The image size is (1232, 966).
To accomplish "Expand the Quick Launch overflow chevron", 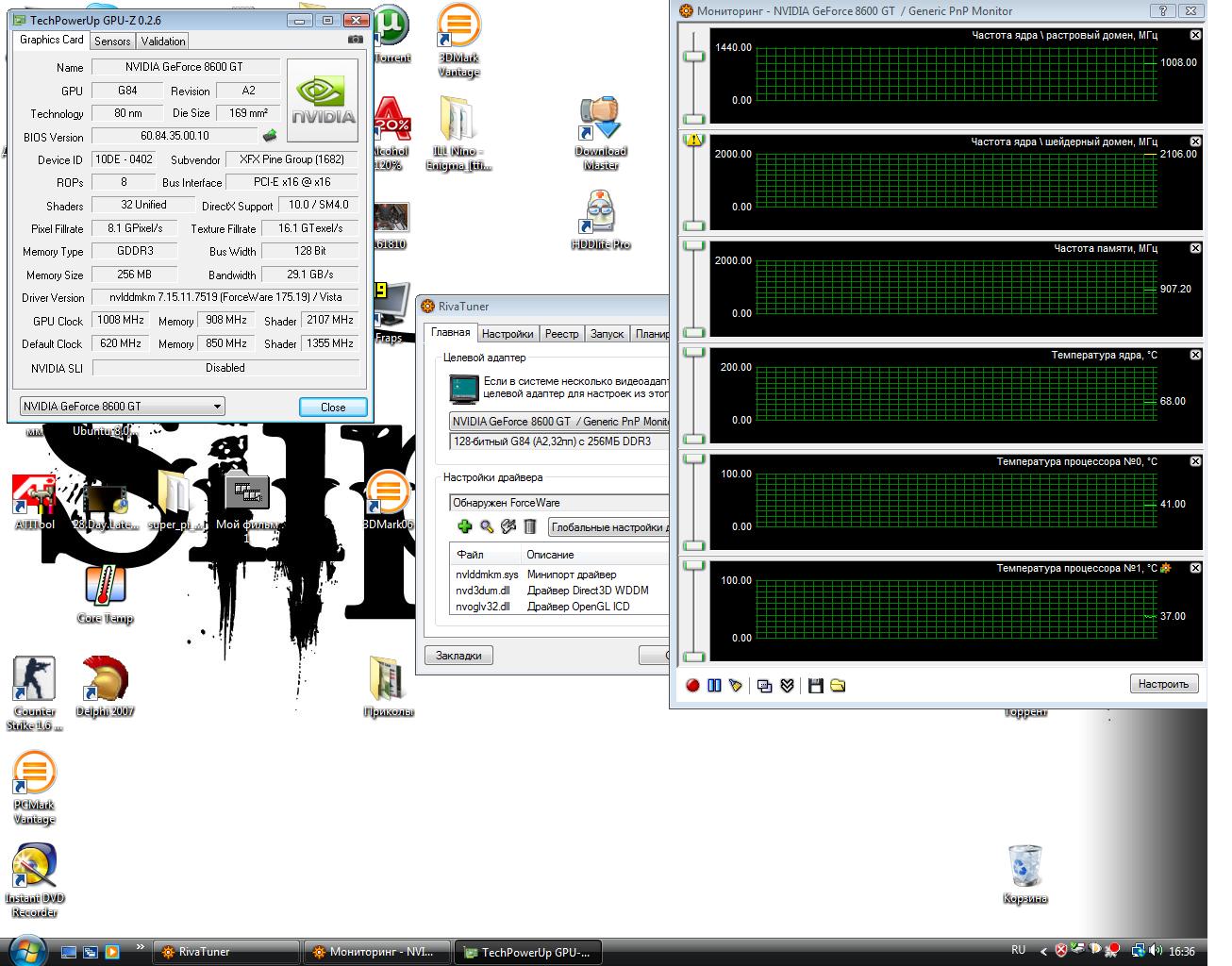I will 141,947.
